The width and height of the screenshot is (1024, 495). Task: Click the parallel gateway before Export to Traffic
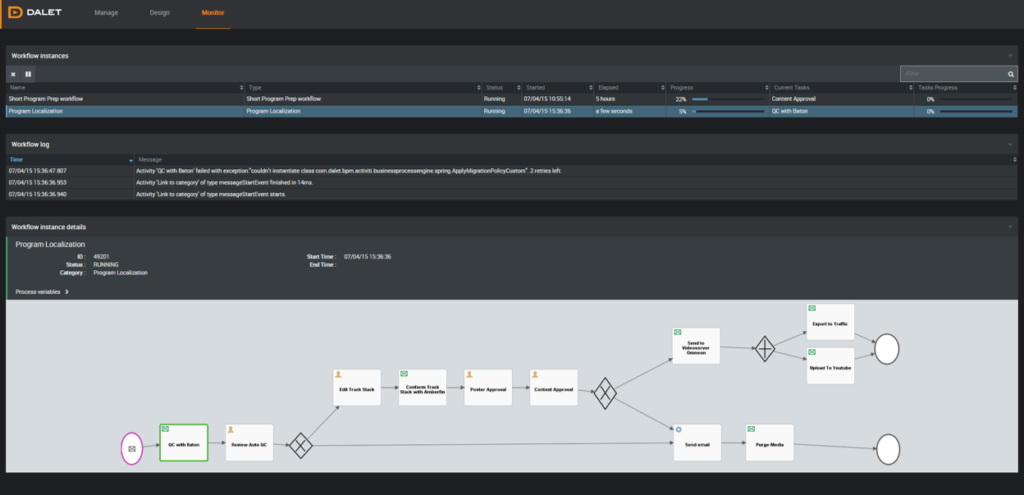(765, 349)
